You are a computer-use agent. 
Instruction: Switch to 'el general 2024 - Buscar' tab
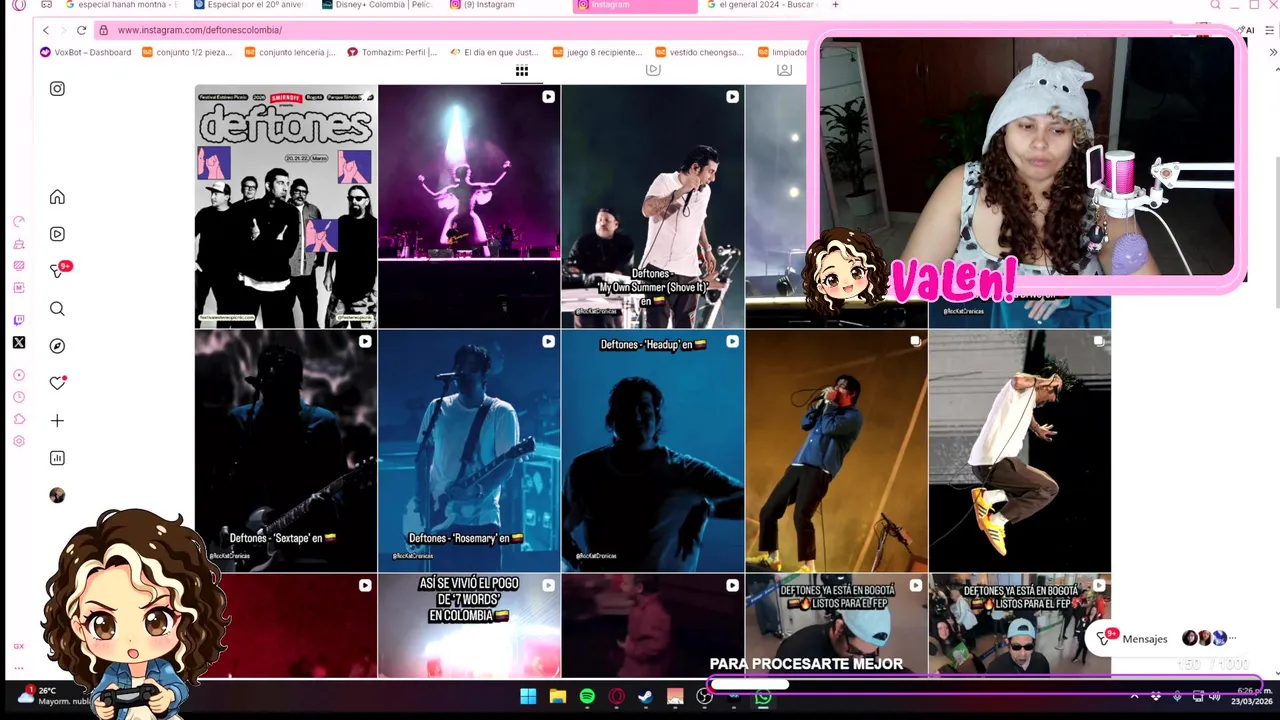coord(763,5)
